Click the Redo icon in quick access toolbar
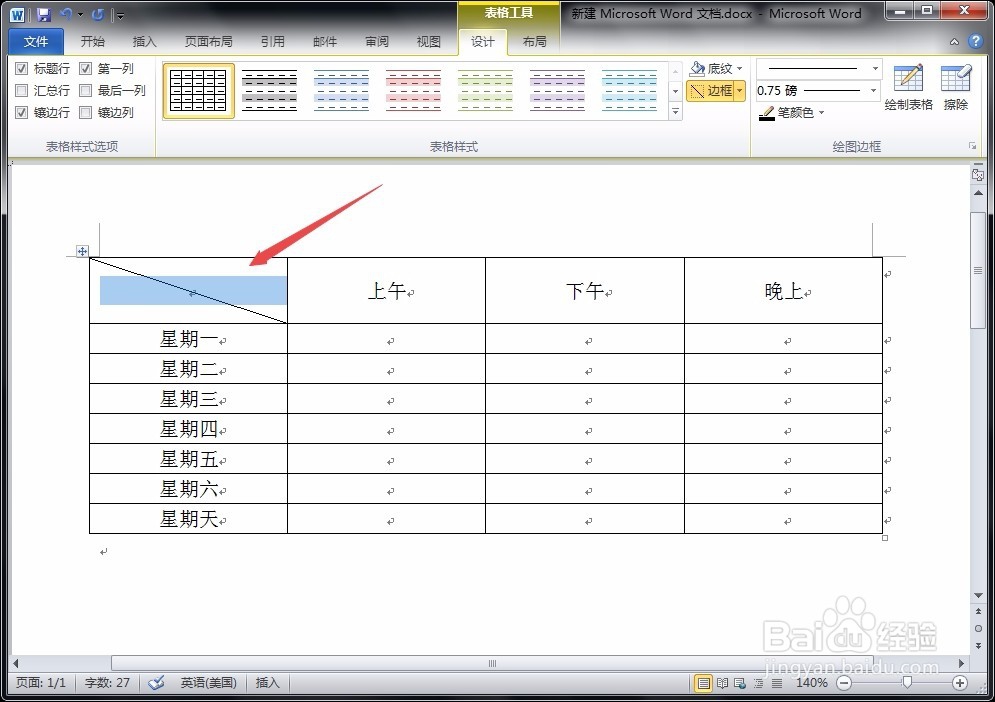This screenshot has height=702, width=995. point(98,14)
